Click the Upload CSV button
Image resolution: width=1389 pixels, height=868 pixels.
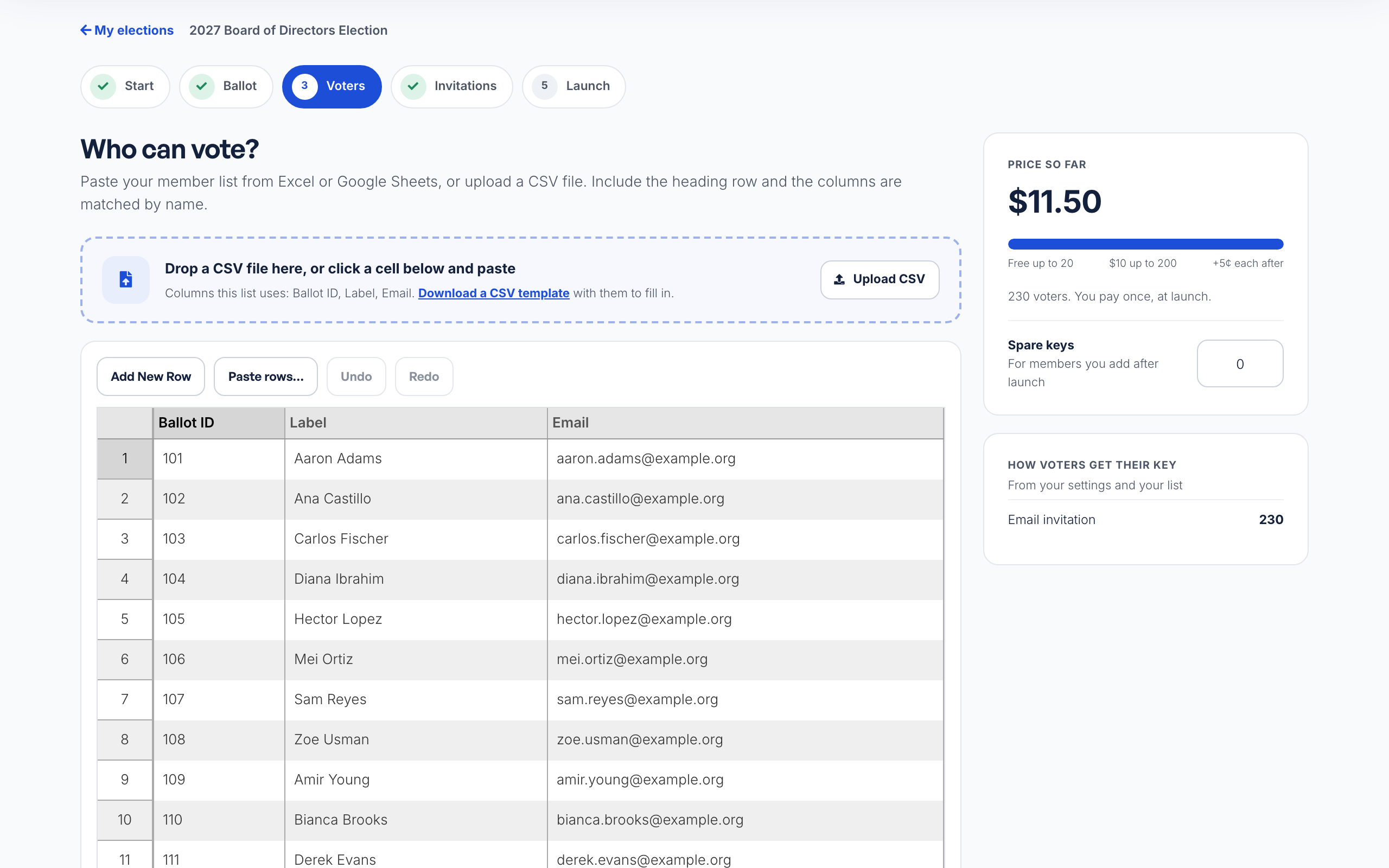(x=880, y=279)
